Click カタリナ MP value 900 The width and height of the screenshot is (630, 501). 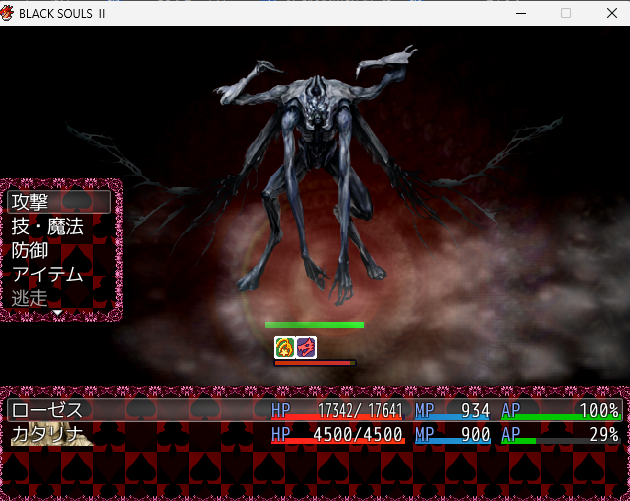point(475,435)
